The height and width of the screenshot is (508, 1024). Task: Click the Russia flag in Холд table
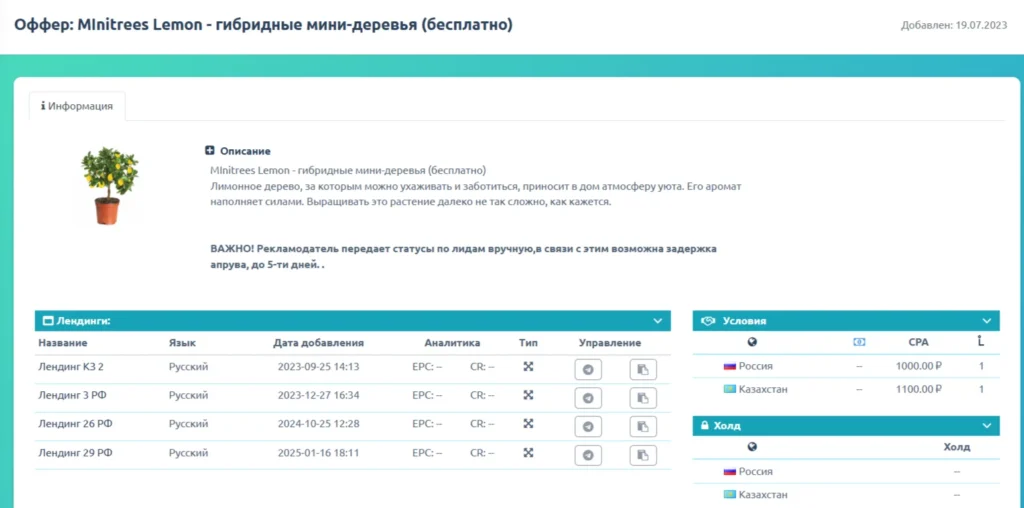(x=729, y=471)
